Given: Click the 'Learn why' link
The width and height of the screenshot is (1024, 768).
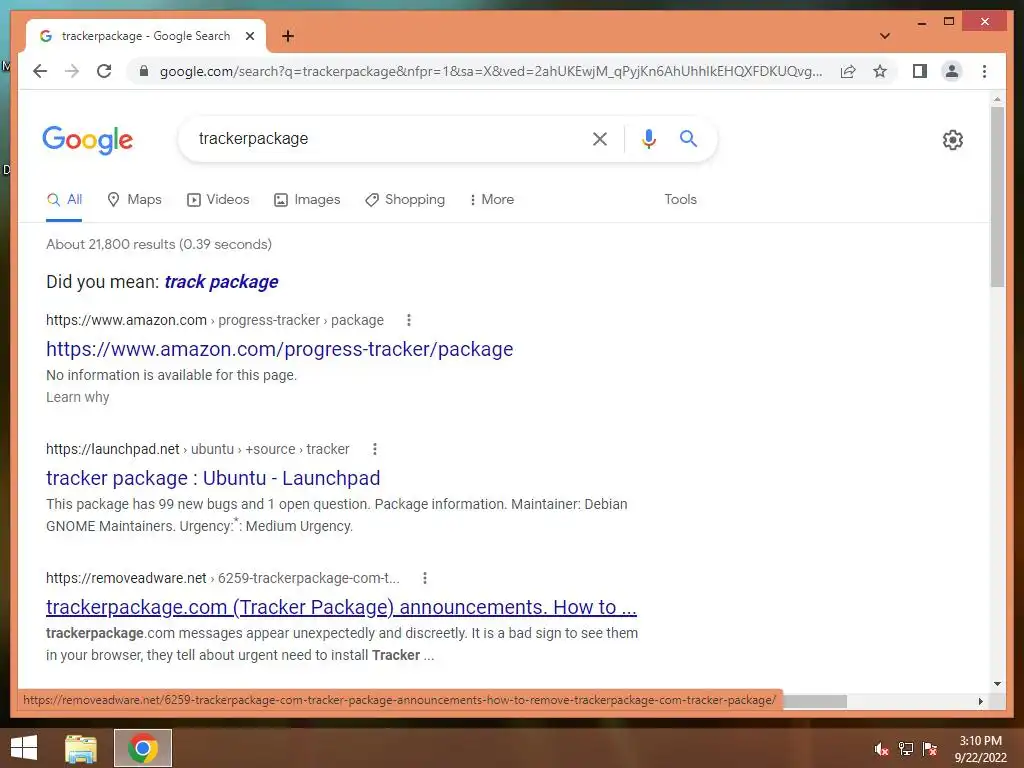Looking at the screenshot, I should pyautogui.click(x=78, y=397).
